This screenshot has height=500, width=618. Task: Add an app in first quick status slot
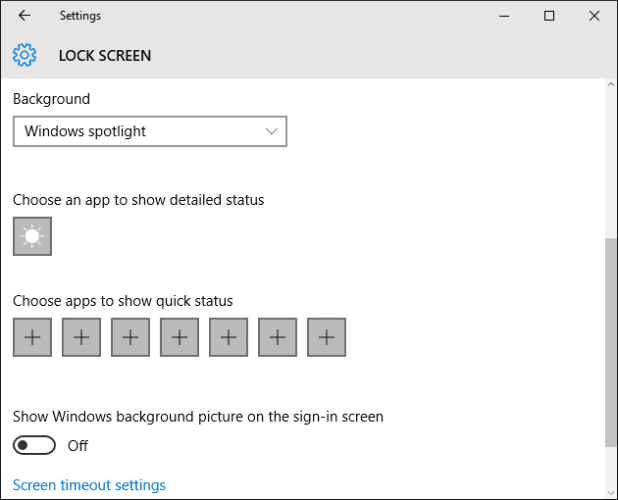click(x=32, y=338)
